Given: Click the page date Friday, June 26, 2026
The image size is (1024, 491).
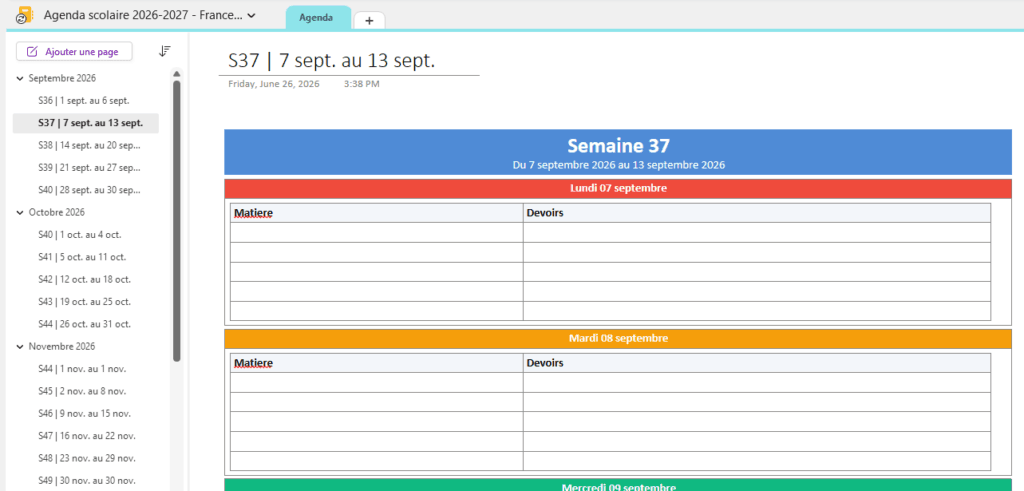Looking at the screenshot, I should 274,84.
